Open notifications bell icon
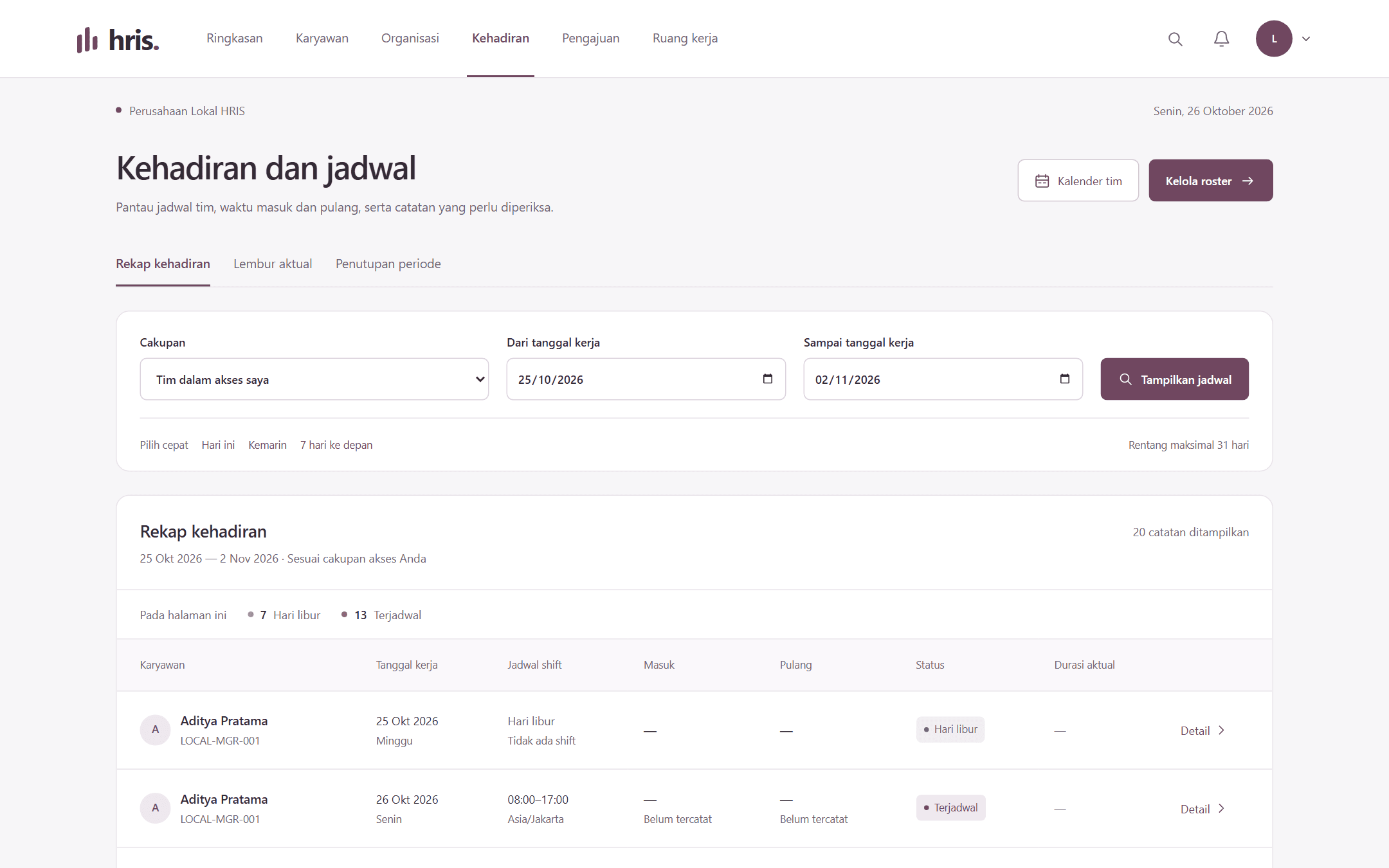This screenshot has width=1389, height=868. click(x=1221, y=39)
